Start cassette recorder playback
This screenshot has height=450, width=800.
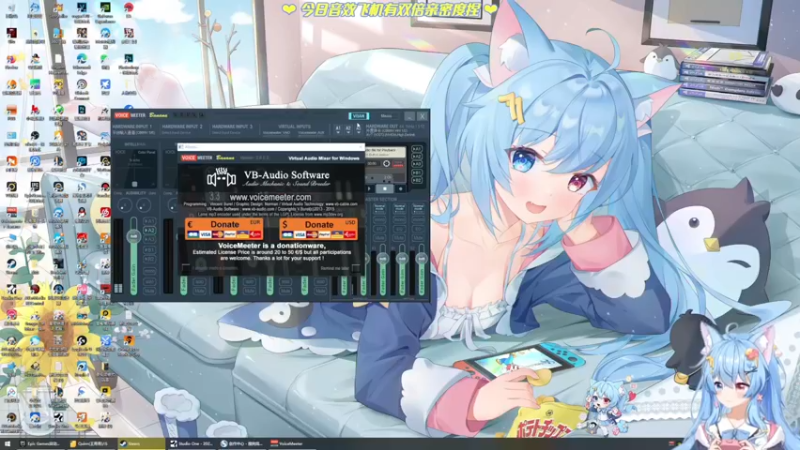369,189
